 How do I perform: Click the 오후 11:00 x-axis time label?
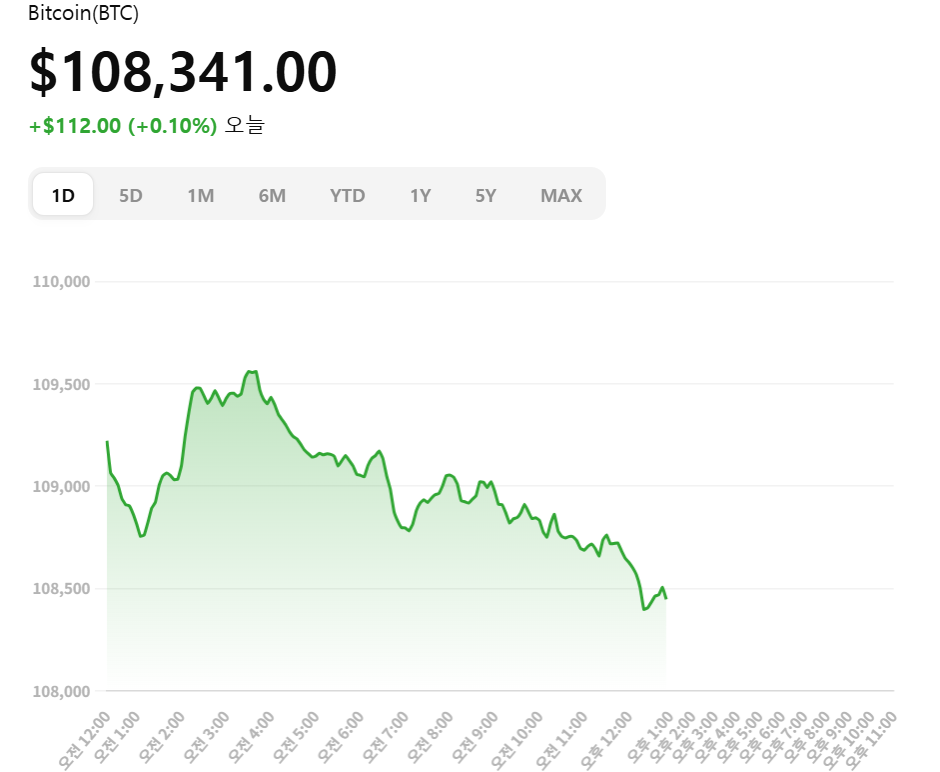click(871, 741)
